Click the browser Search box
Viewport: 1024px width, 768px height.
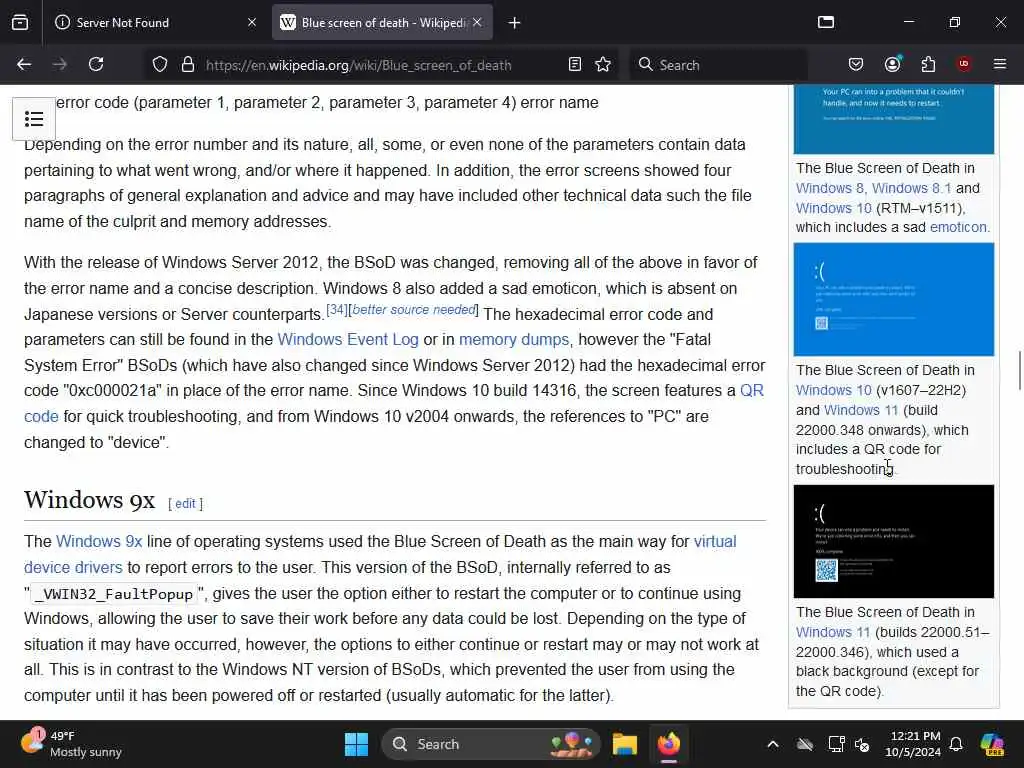[x=718, y=65]
